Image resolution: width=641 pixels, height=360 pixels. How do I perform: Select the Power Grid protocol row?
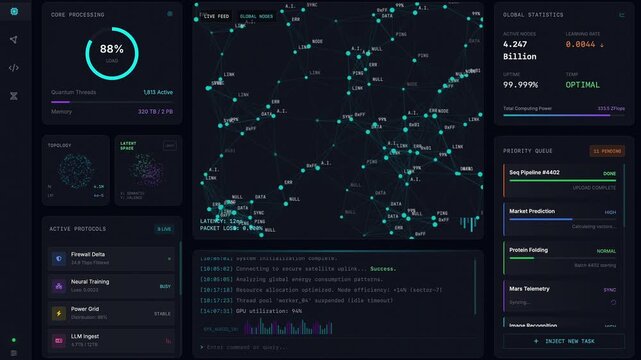111,313
